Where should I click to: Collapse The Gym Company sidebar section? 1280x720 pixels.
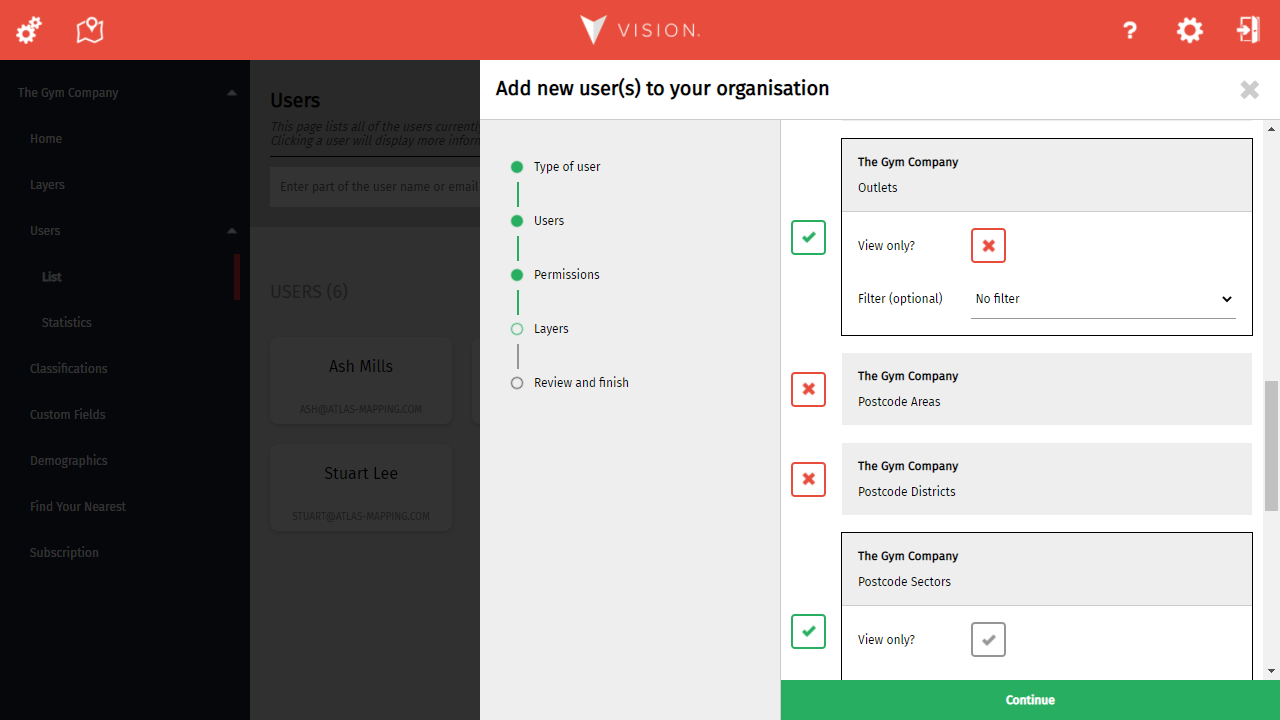[x=231, y=93]
